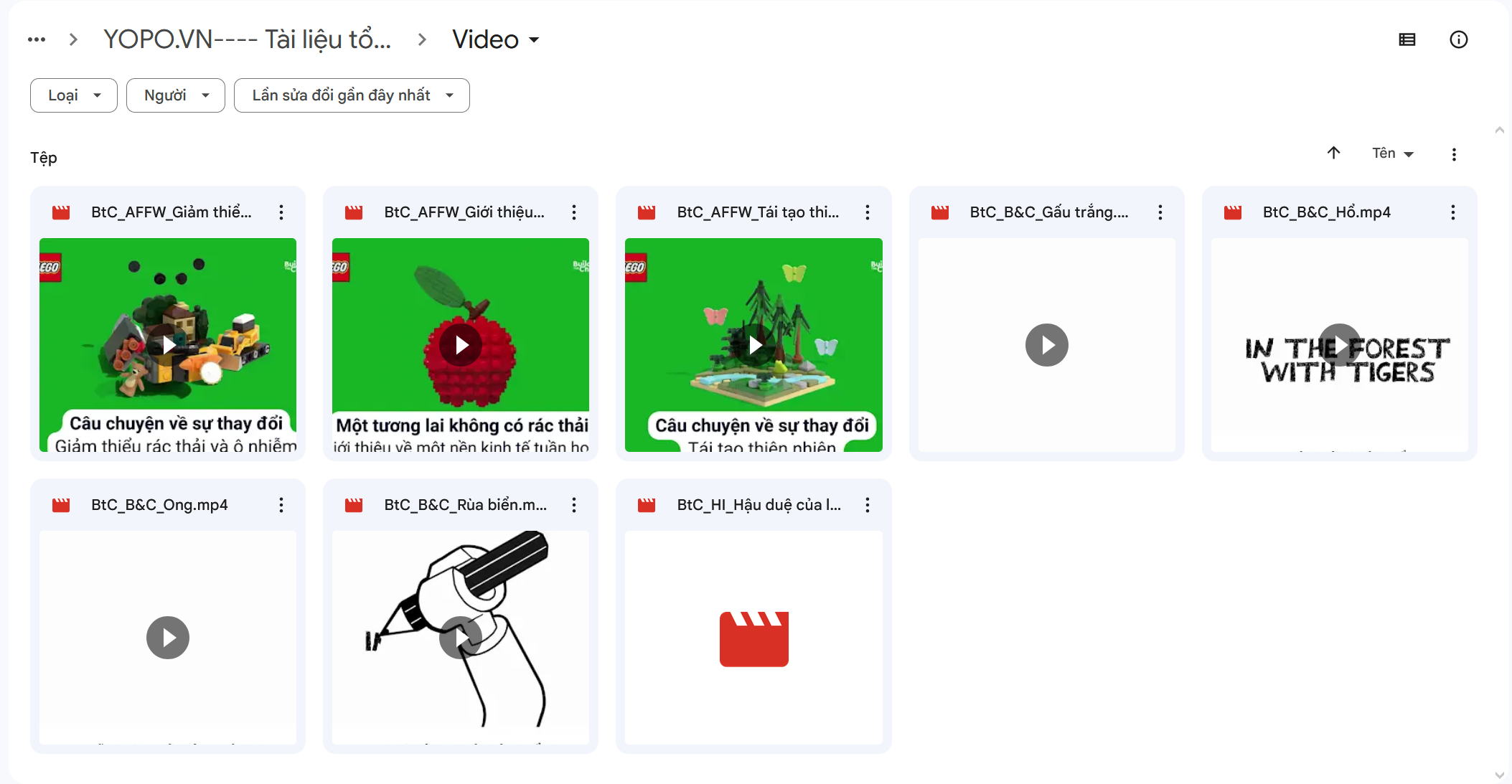Open the Video folder dropdown menu
Viewport: 1512px width, 784px height.
pyautogui.click(x=496, y=39)
